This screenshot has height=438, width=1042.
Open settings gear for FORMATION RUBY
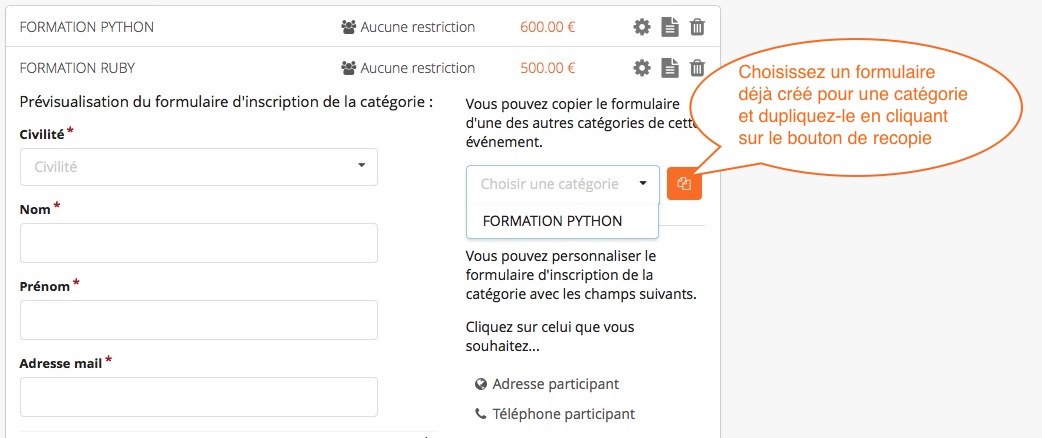point(641,68)
